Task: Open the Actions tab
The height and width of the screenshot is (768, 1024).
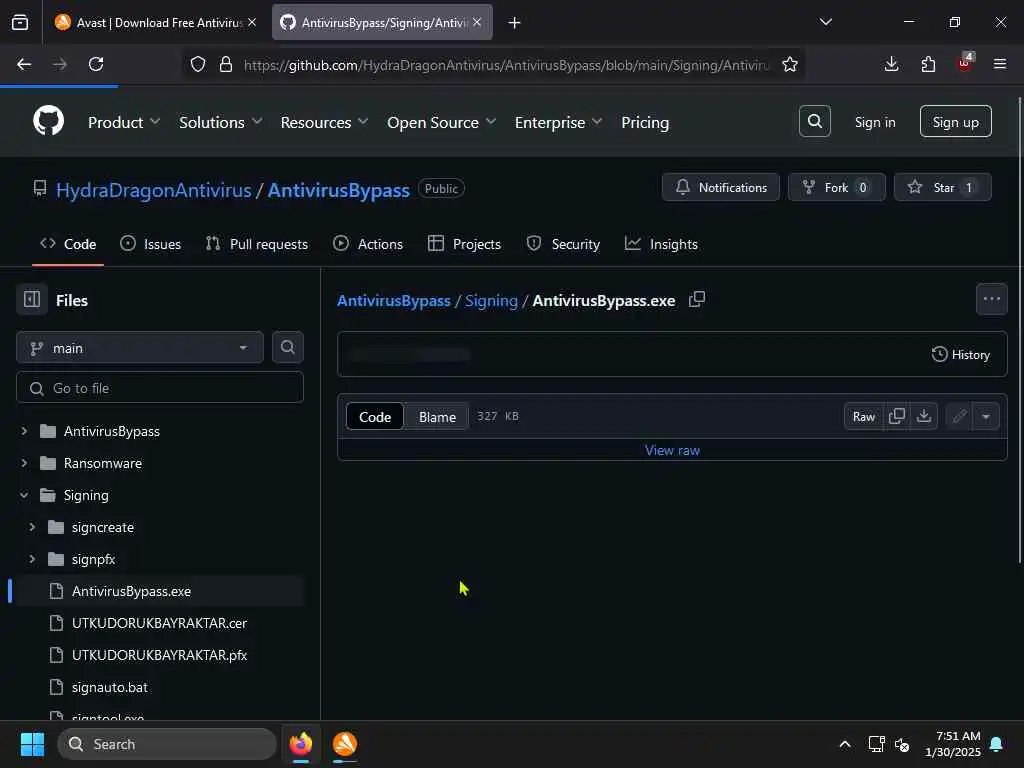Action: tap(368, 244)
